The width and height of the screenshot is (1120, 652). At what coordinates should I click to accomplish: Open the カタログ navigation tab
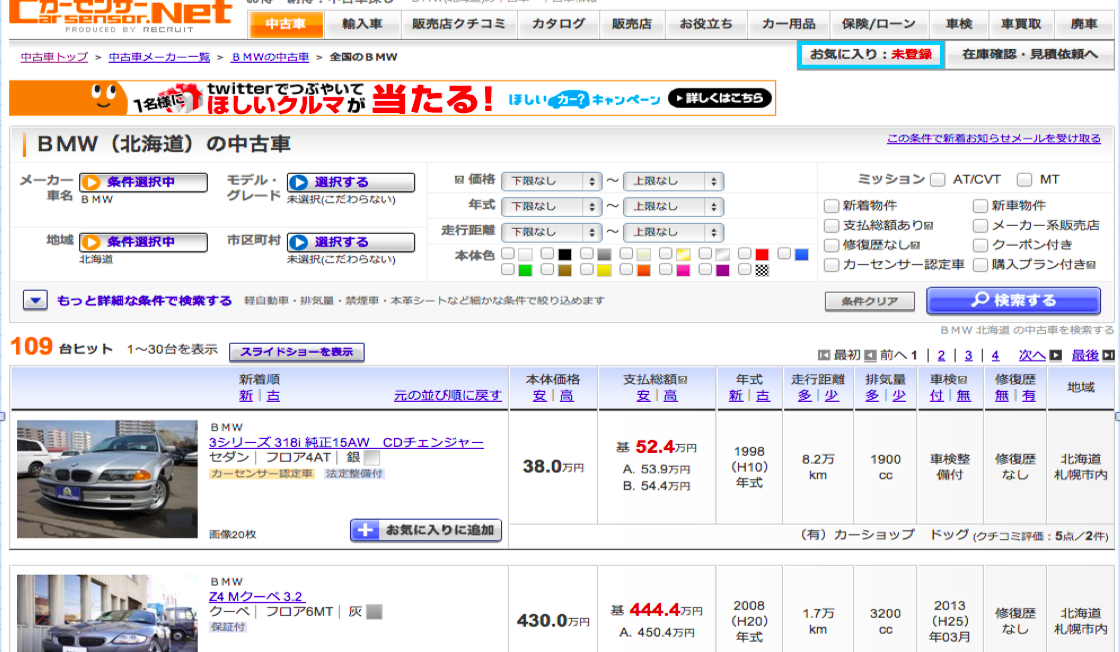tap(559, 24)
